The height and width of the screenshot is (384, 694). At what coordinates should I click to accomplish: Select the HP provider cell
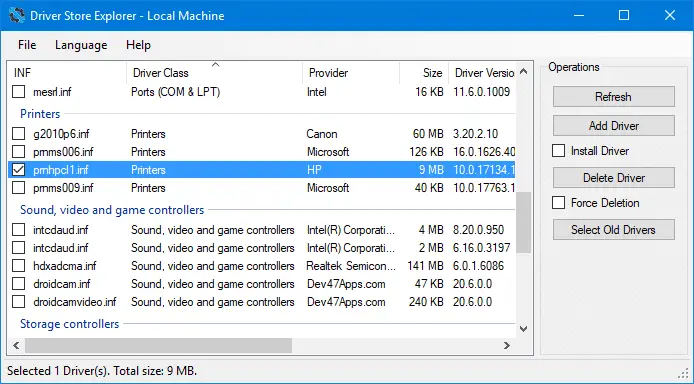pos(314,170)
